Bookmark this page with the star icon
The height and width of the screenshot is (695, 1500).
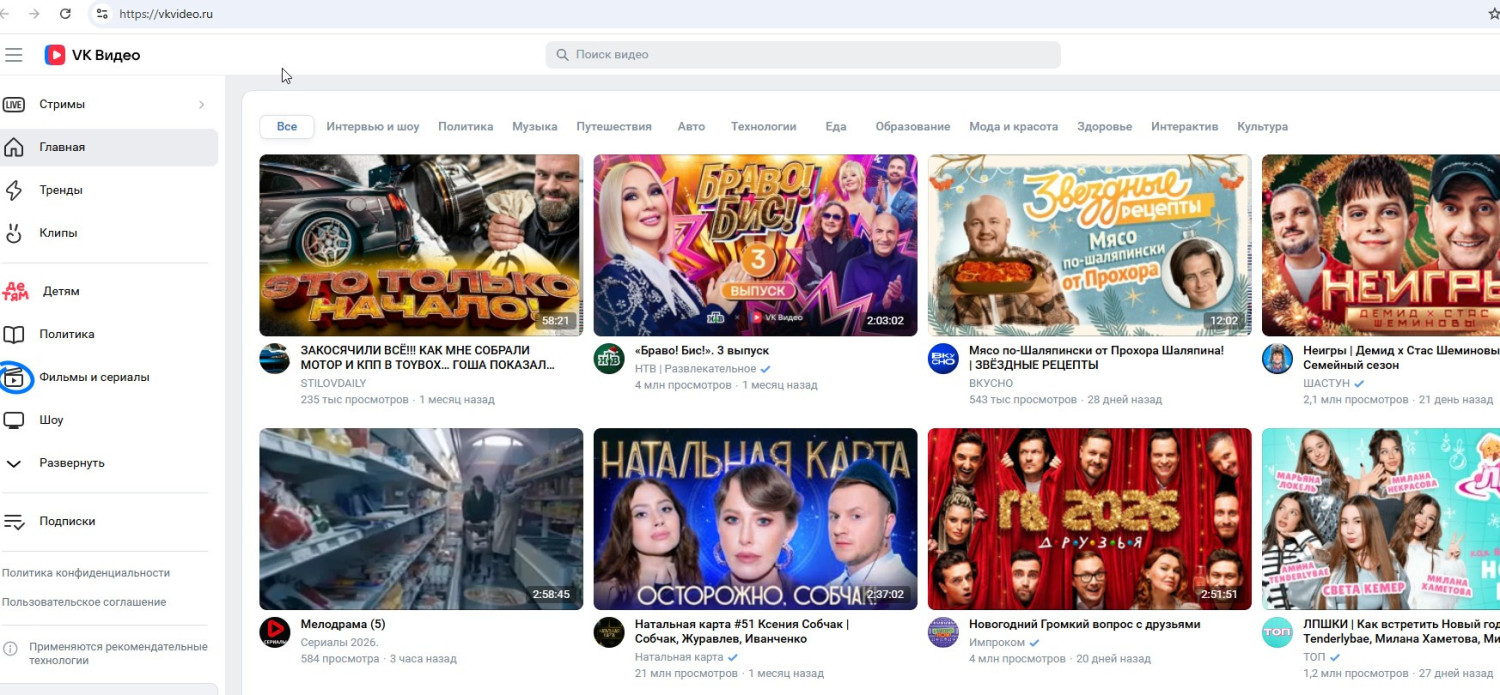[x=1494, y=14]
